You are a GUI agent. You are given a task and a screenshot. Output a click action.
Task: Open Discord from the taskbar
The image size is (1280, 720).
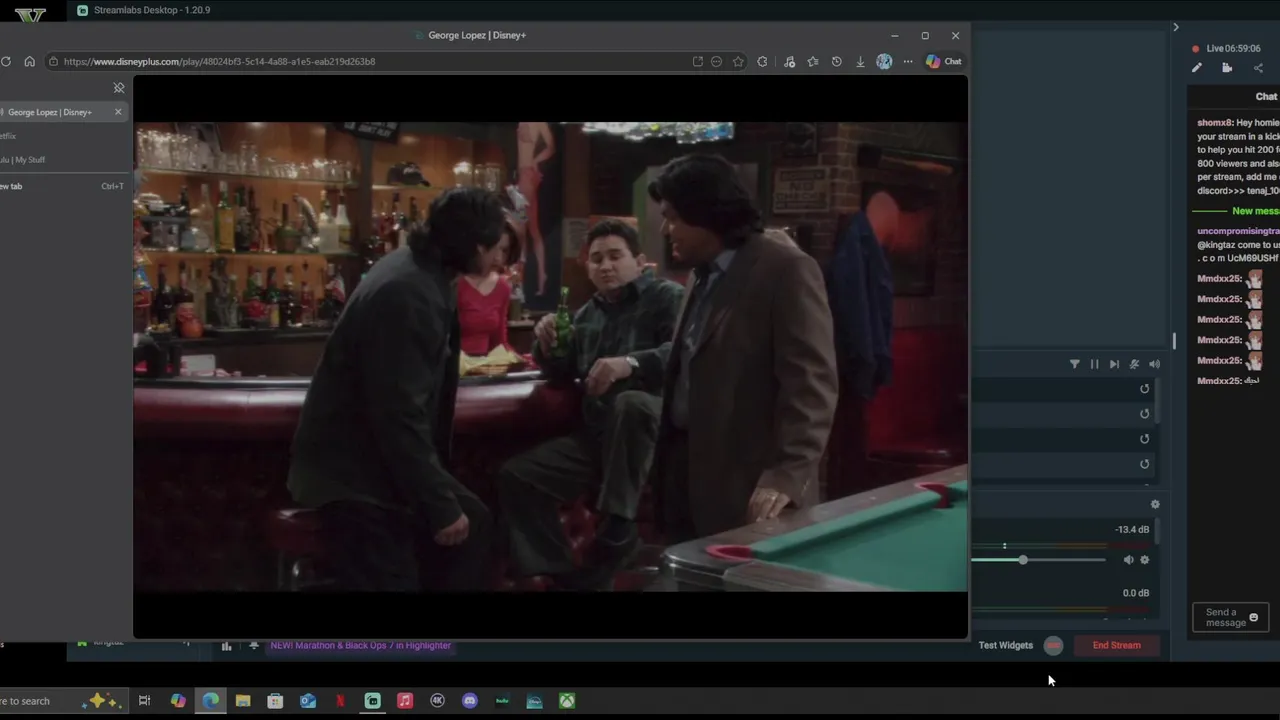point(470,701)
